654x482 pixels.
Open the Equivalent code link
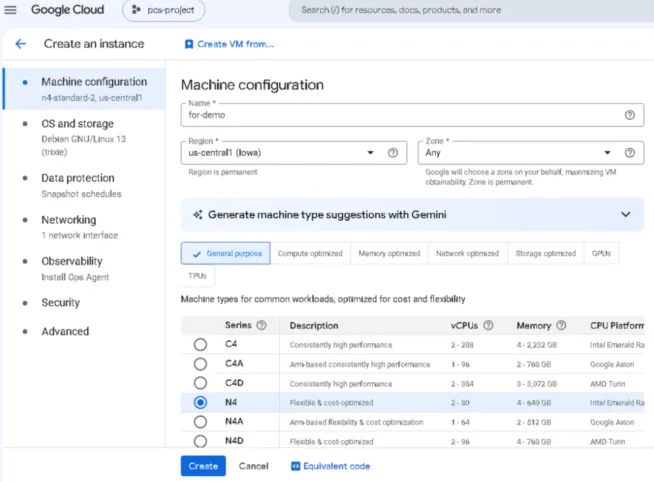pos(330,466)
